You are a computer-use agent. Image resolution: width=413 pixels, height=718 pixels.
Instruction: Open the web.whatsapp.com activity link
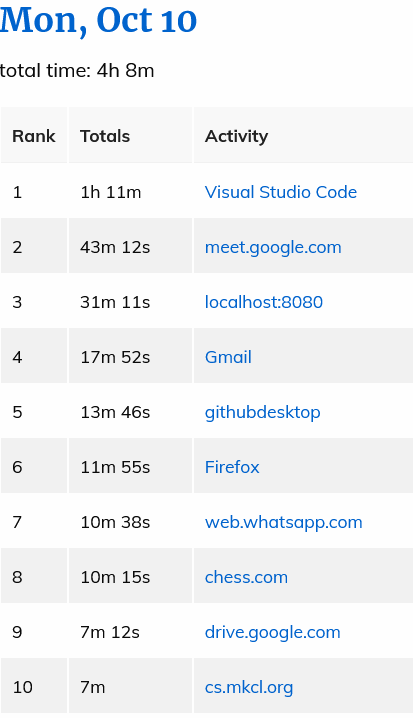click(283, 522)
